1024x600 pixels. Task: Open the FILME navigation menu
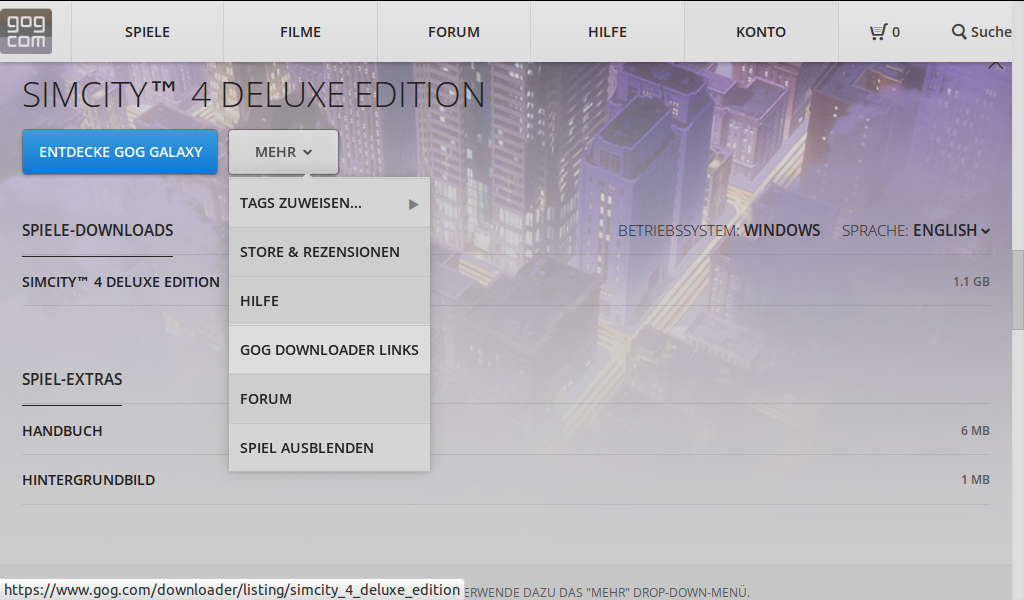coord(300,32)
